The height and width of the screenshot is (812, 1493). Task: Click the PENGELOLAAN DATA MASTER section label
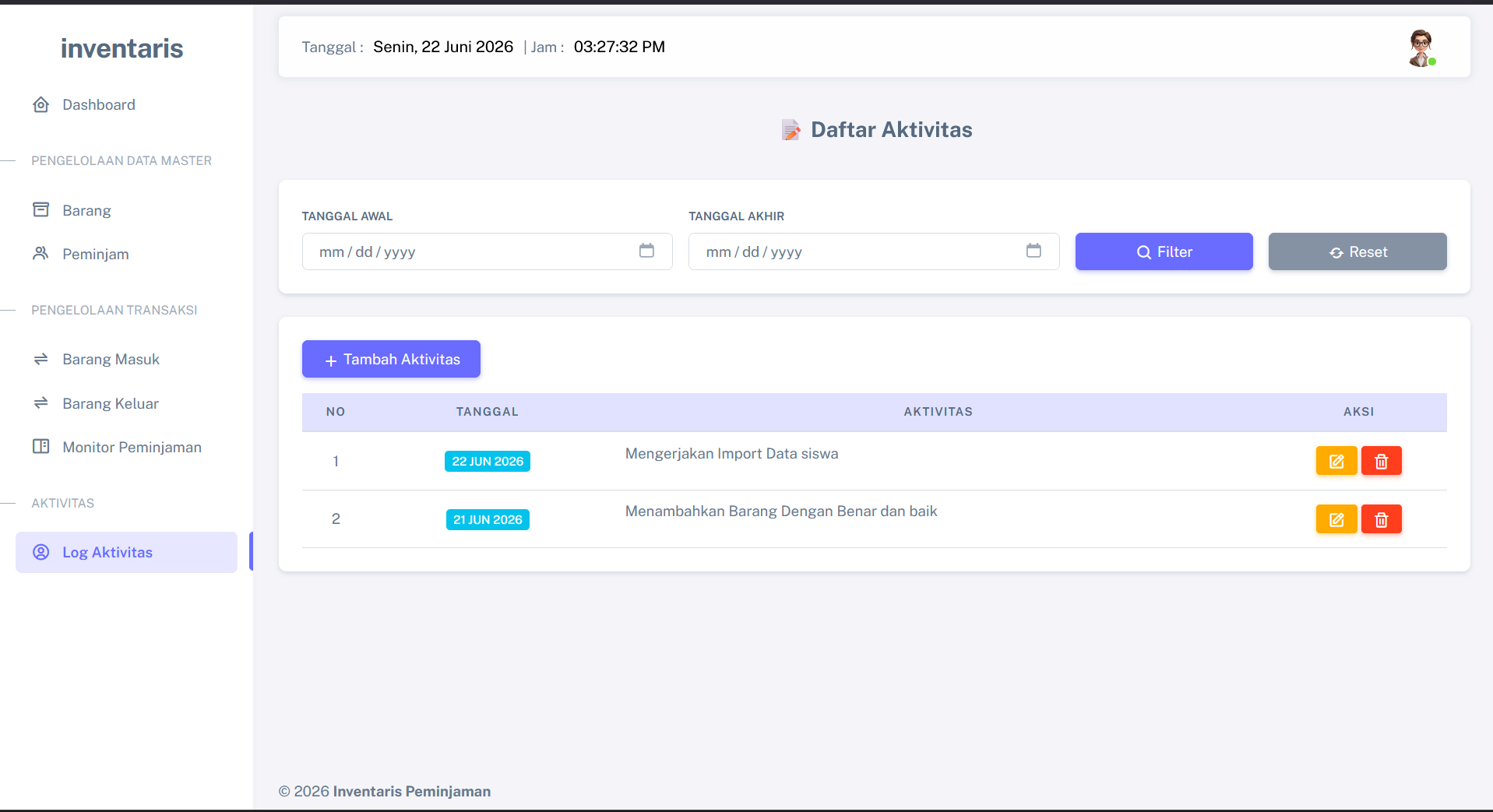pos(121,160)
